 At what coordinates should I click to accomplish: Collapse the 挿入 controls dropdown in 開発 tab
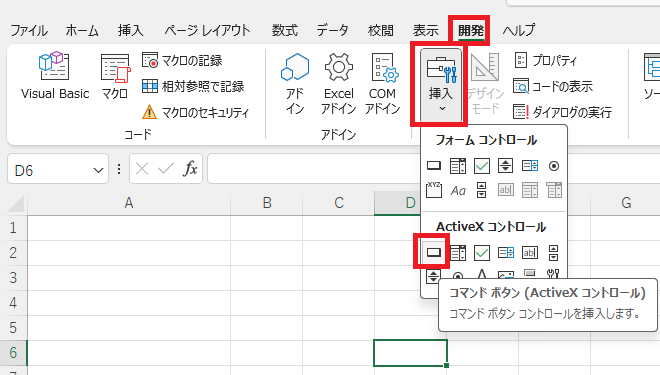tap(440, 86)
